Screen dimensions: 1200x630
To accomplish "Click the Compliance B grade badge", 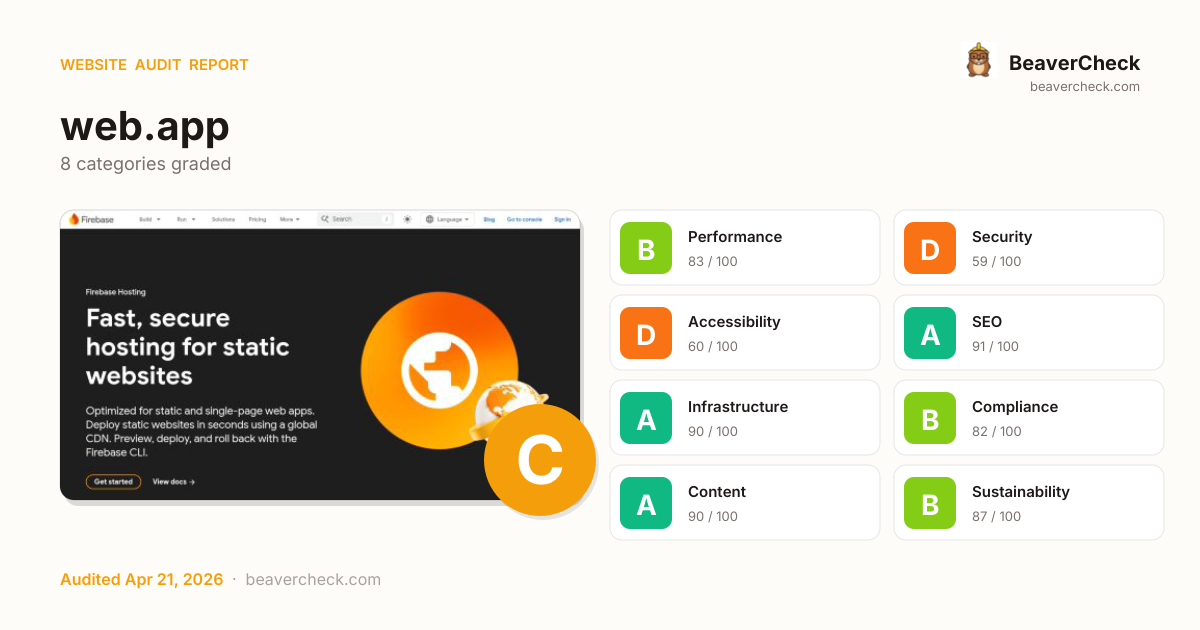I will (x=930, y=418).
